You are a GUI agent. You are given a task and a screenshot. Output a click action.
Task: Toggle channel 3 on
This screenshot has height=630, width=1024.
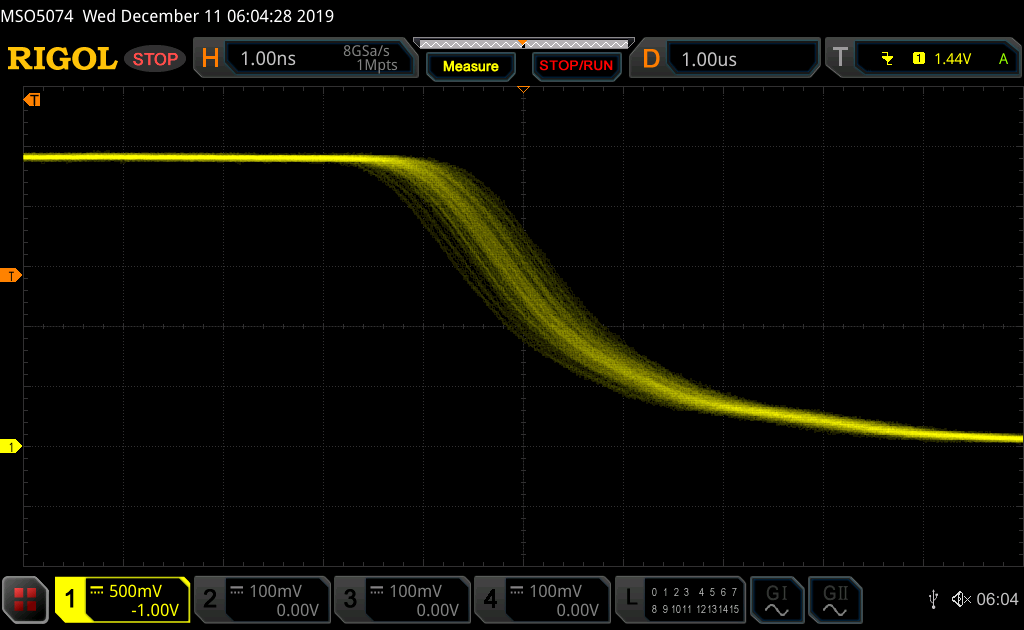pyautogui.click(x=350, y=599)
